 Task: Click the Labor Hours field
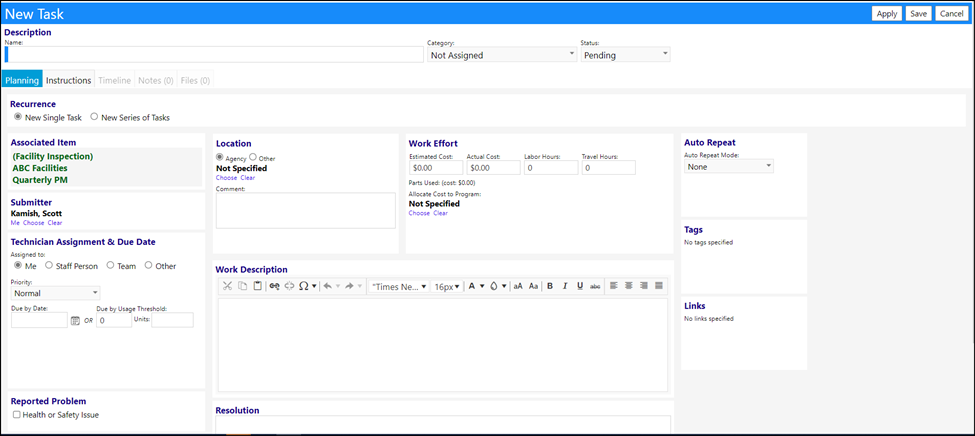tap(551, 167)
